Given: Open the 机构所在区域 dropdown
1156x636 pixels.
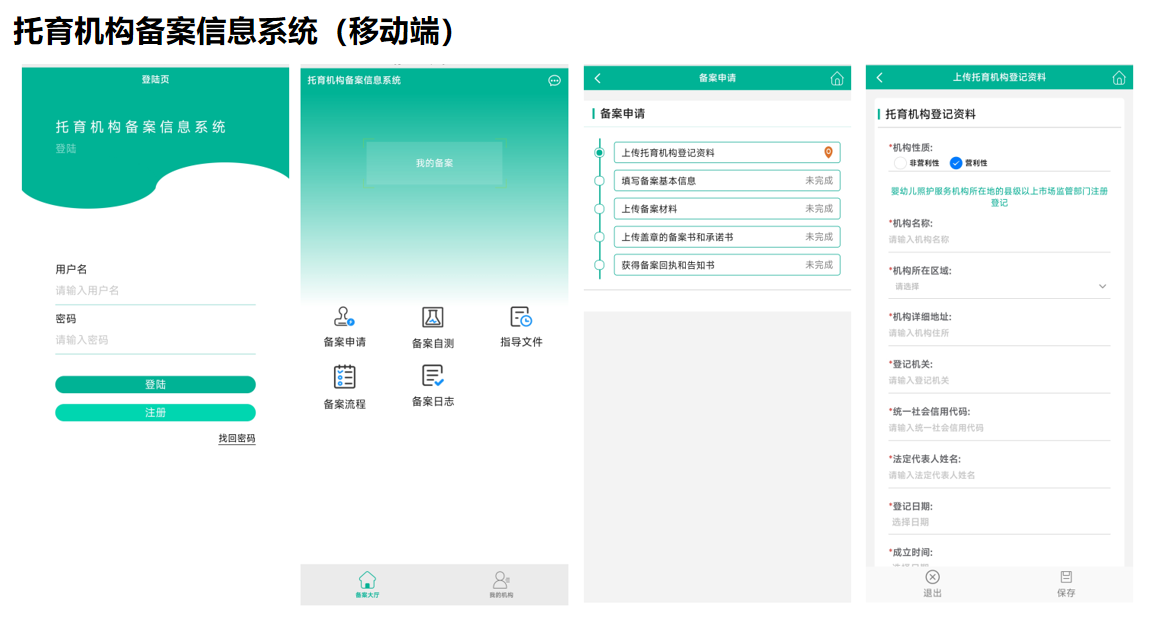Looking at the screenshot, I should tap(1103, 285).
